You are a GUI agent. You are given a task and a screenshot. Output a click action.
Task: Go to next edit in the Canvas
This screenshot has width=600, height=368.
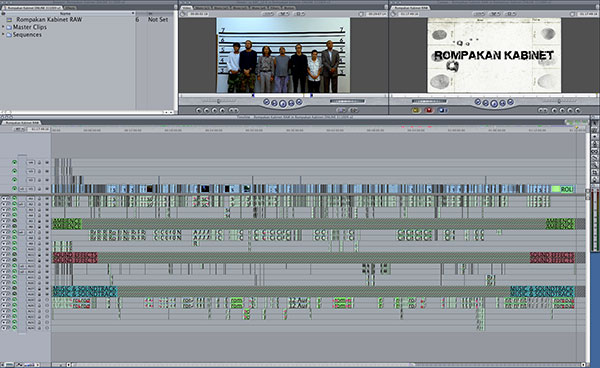510,102
